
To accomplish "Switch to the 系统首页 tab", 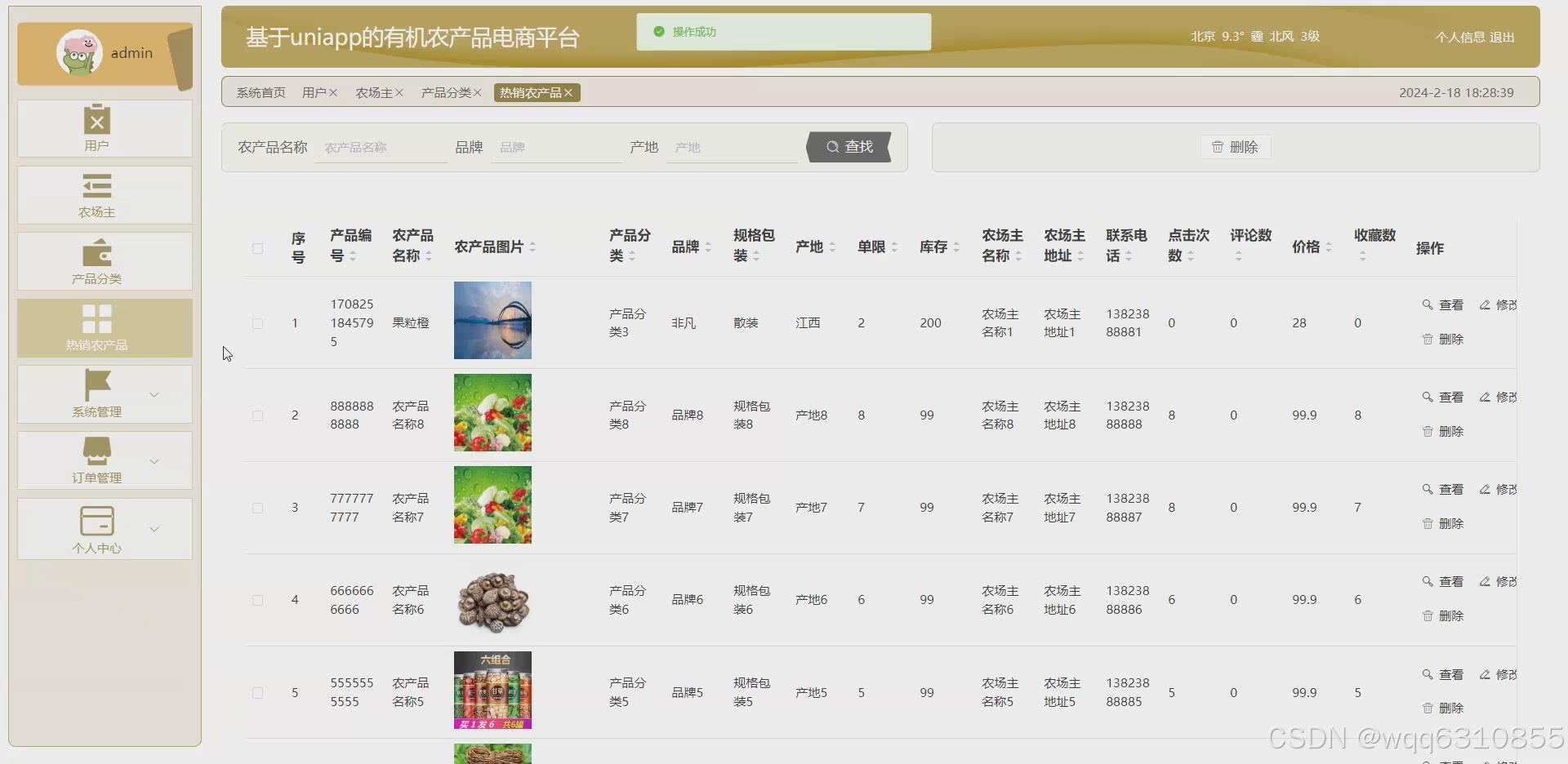I will click(260, 92).
